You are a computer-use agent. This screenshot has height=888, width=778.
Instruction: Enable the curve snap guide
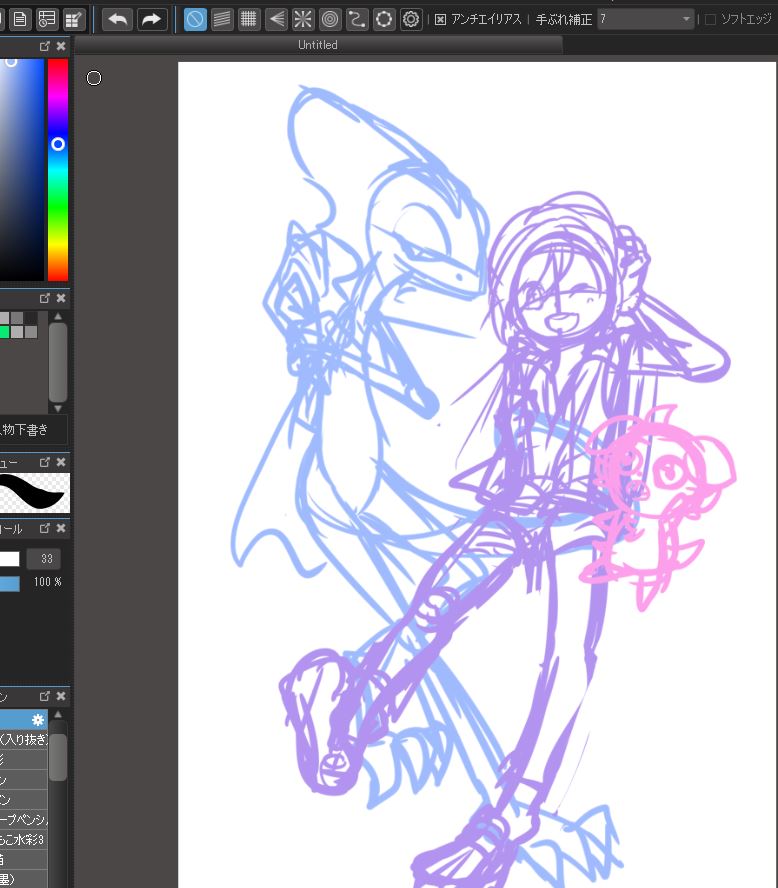[x=357, y=20]
